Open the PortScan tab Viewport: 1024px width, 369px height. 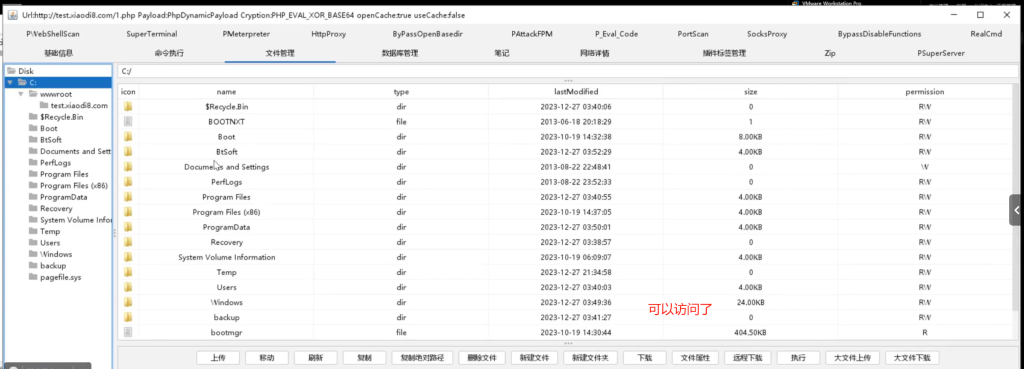tap(693, 34)
